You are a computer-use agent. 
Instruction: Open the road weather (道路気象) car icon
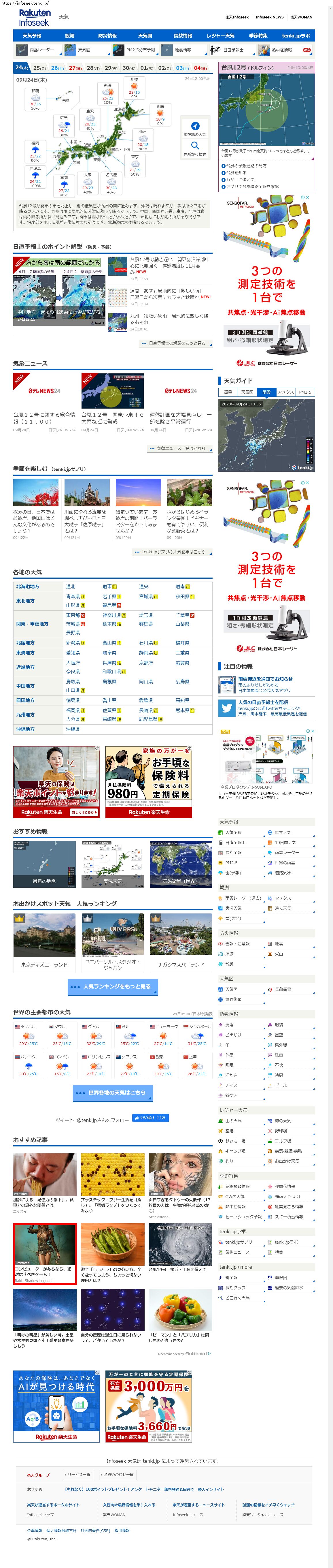point(270,873)
